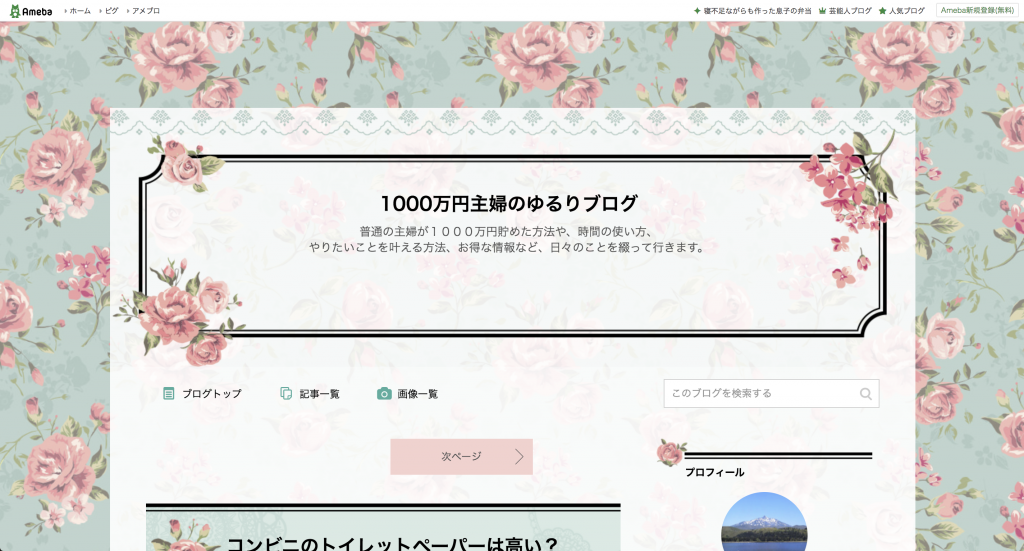Click the star icon beside 人気ブログ
Image resolution: width=1024 pixels, height=551 pixels.
[882, 11]
